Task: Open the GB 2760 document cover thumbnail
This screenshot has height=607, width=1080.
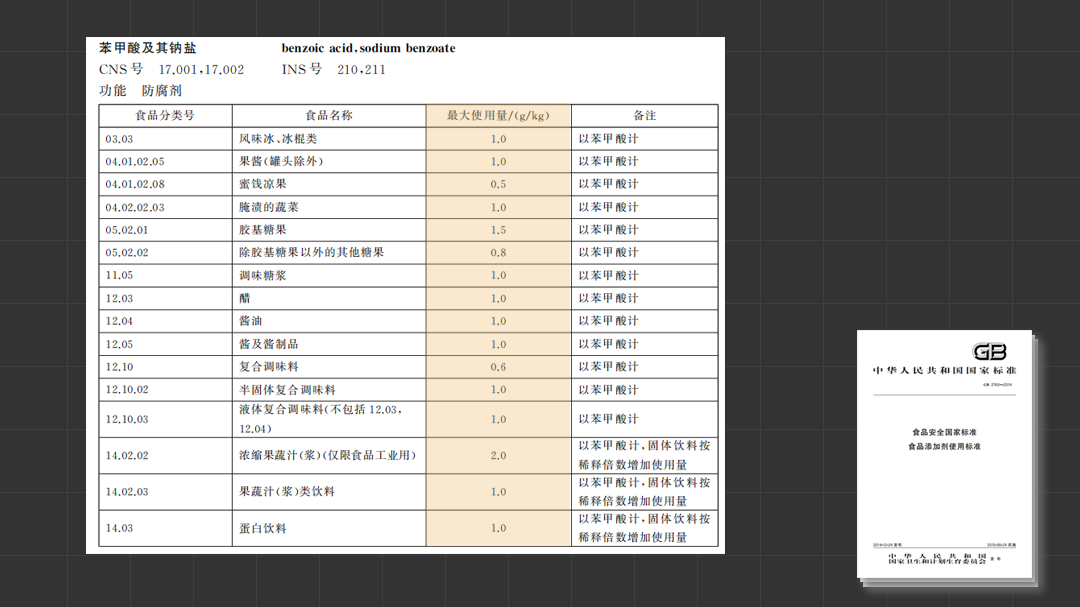Action: pos(944,454)
